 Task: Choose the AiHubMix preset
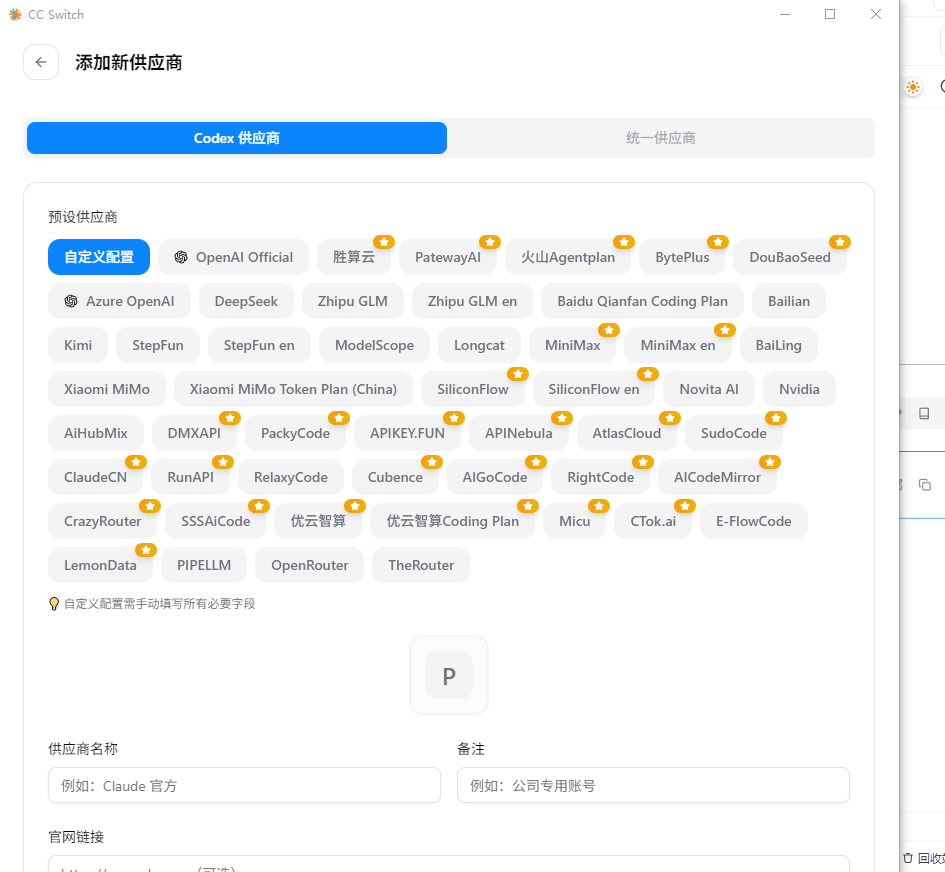pos(96,433)
